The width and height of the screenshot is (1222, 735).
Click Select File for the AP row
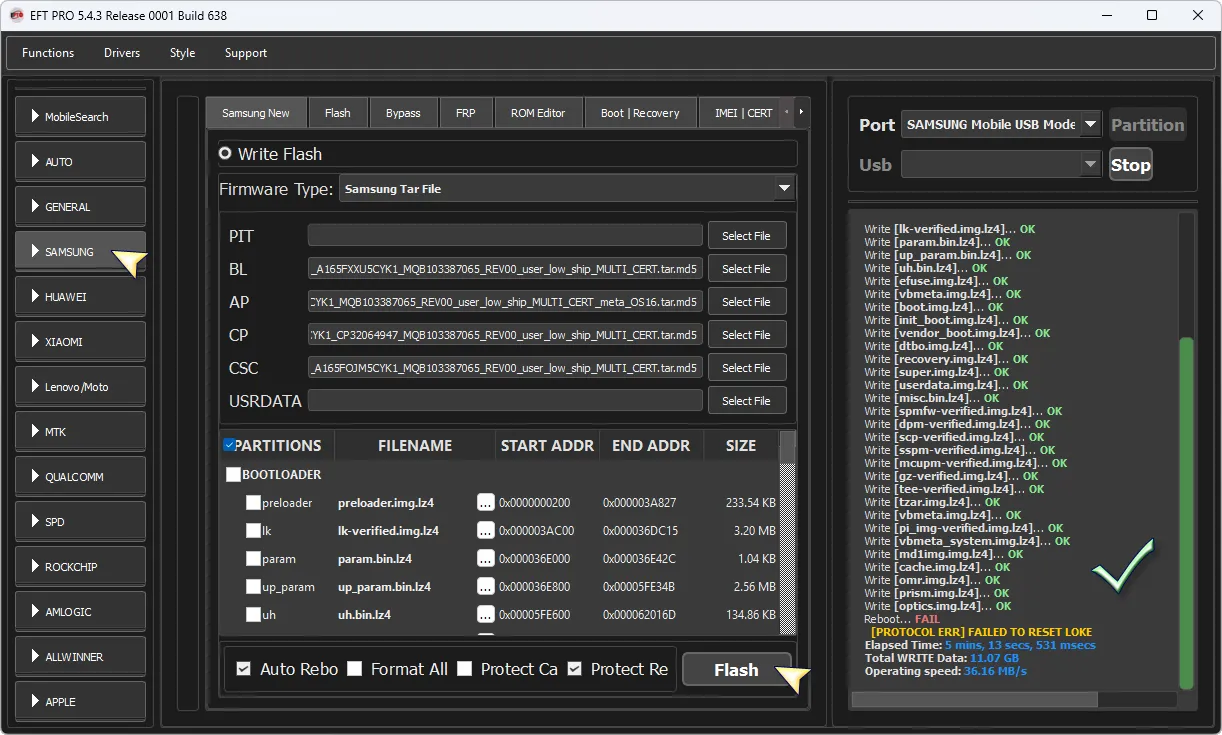(x=746, y=302)
